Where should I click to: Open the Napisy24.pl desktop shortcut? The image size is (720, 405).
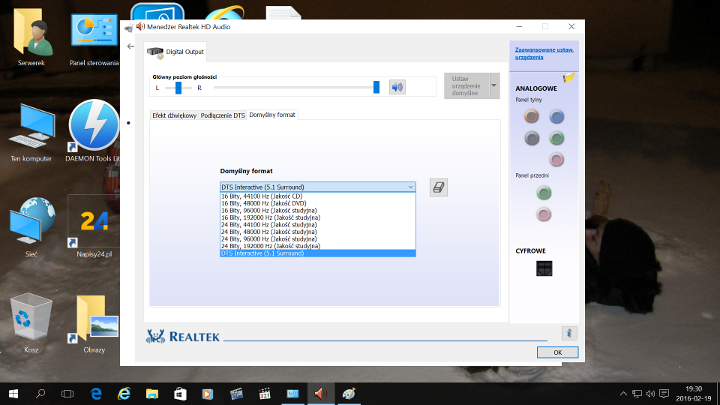click(x=94, y=226)
